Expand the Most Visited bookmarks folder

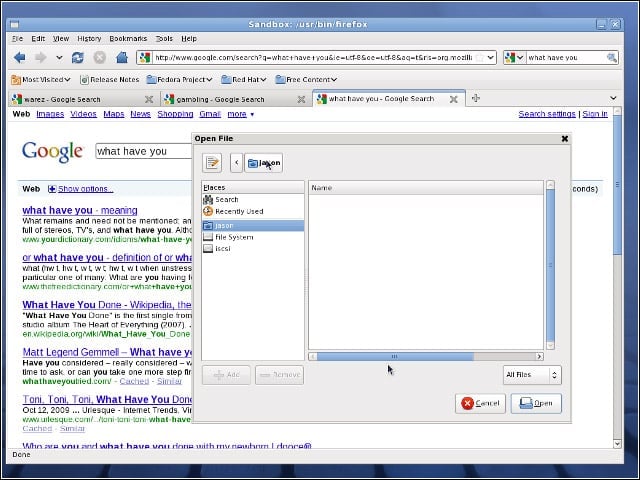(41, 80)
